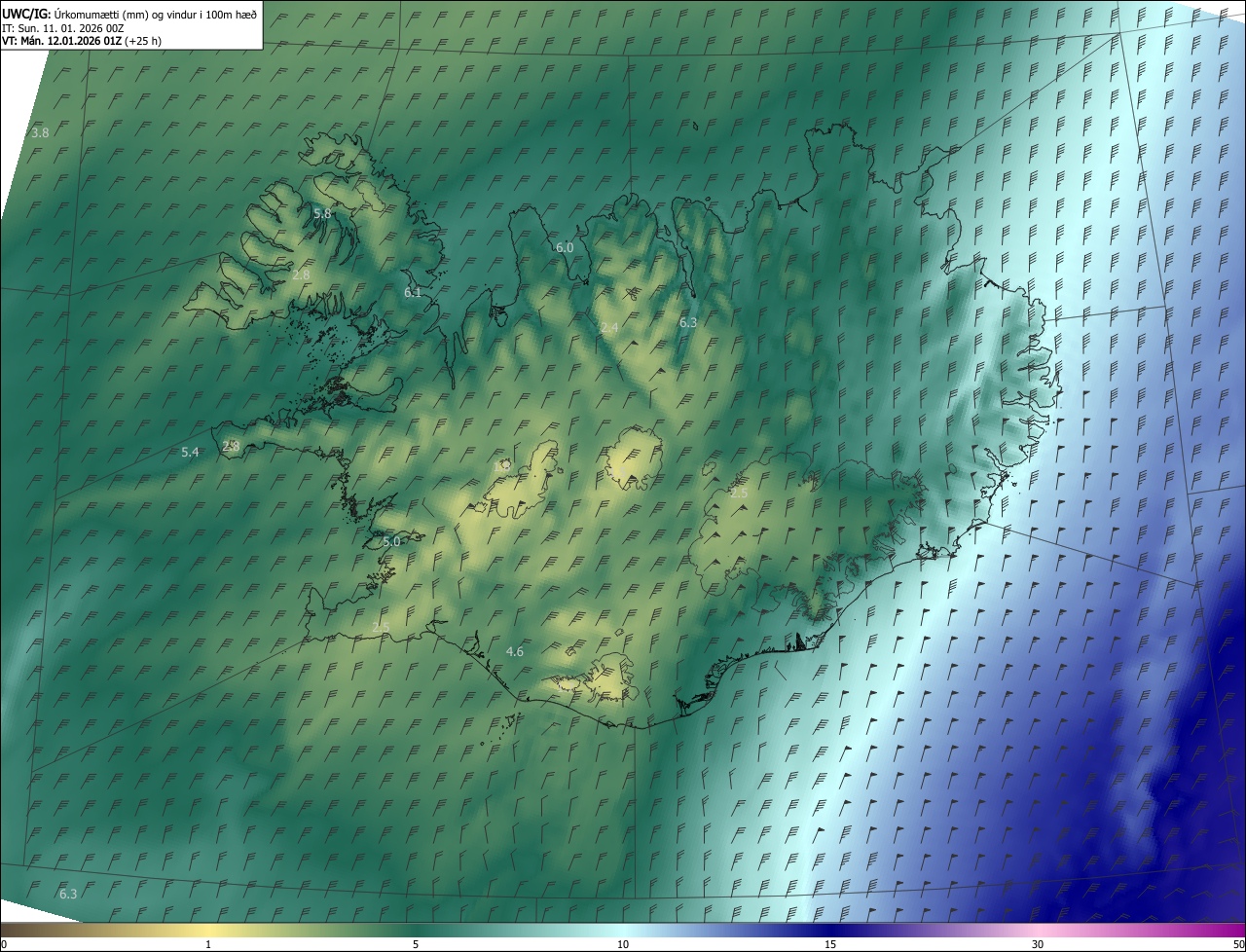Viewport: 1246px width, 952px height.
Task: Click the '1' tick label on the colour scale
Action: click(208, 945)
